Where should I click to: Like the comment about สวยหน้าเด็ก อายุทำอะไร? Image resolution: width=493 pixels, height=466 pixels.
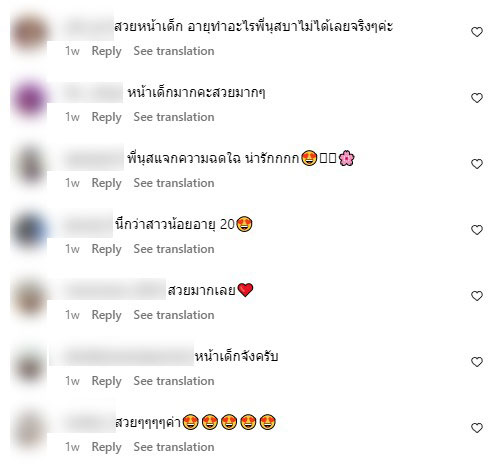477,32
